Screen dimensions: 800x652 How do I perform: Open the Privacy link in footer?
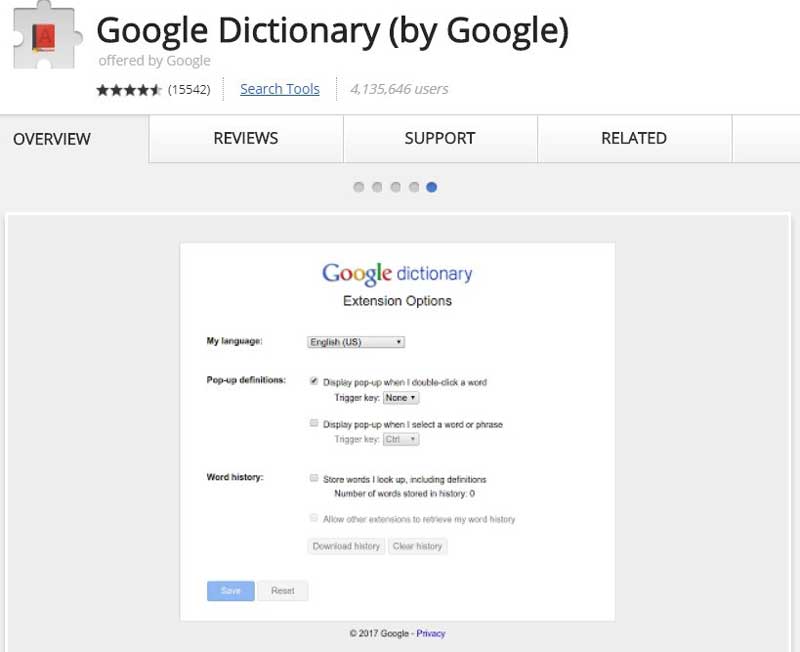[x=431, y=633]
